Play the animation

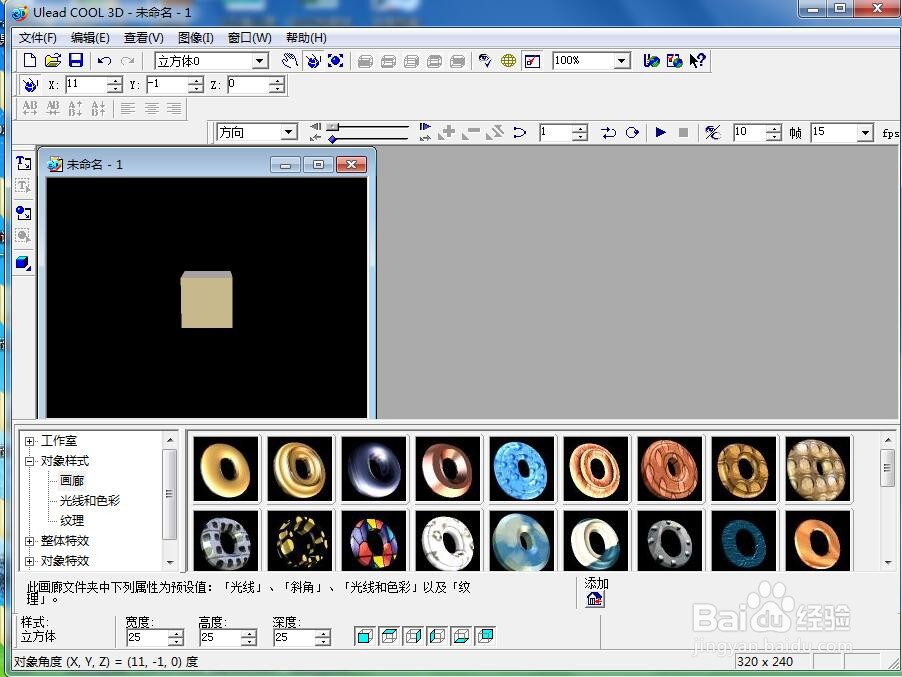click(x=660, y=132)
